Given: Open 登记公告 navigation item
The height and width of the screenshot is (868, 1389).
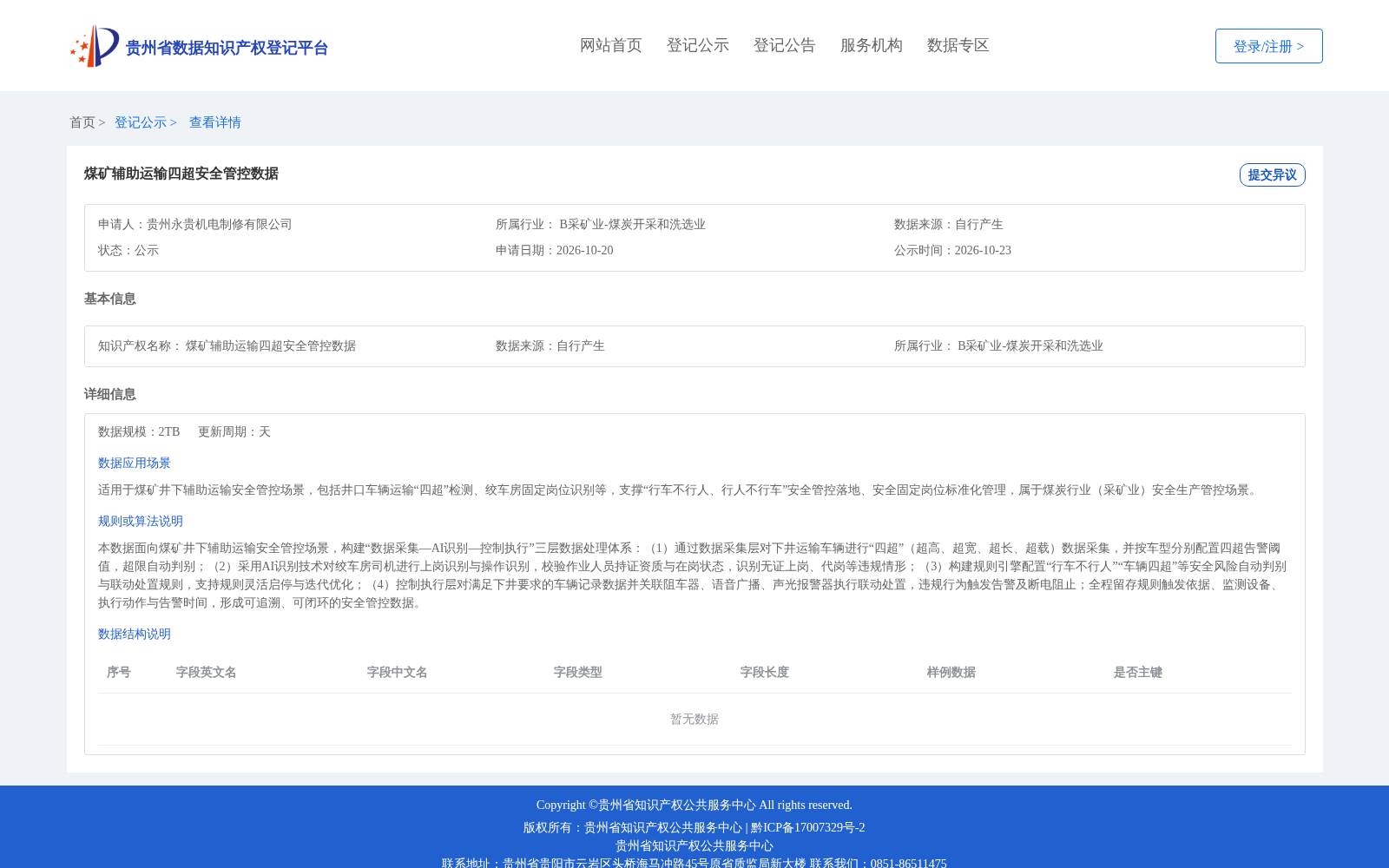Looking at the screenshot, I should (785, 45).
